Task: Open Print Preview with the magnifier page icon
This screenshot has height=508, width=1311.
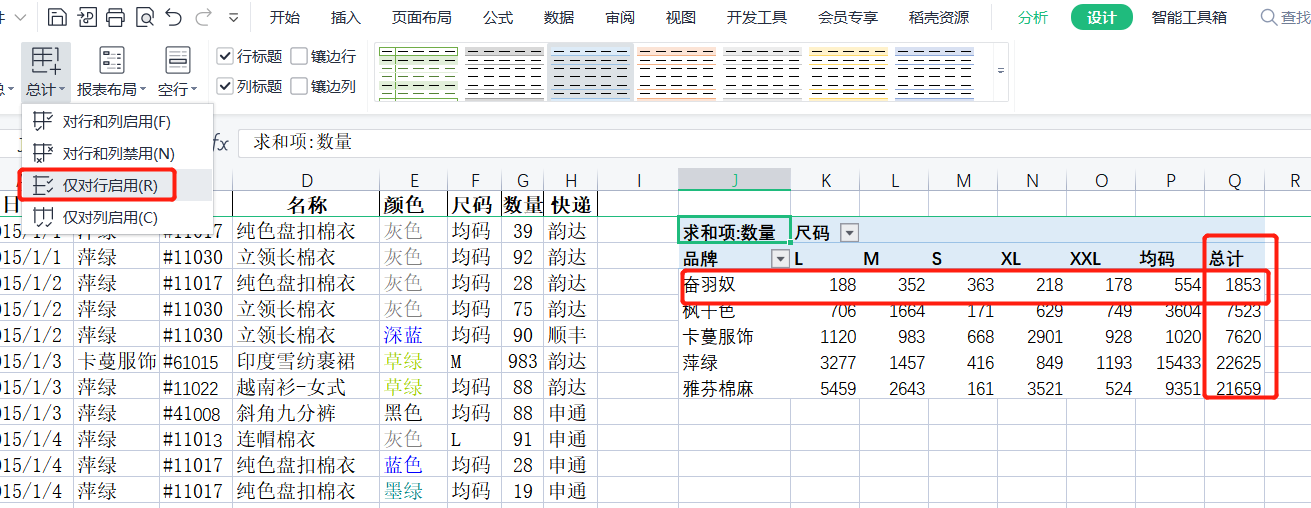Action: (x=144, y=17)
